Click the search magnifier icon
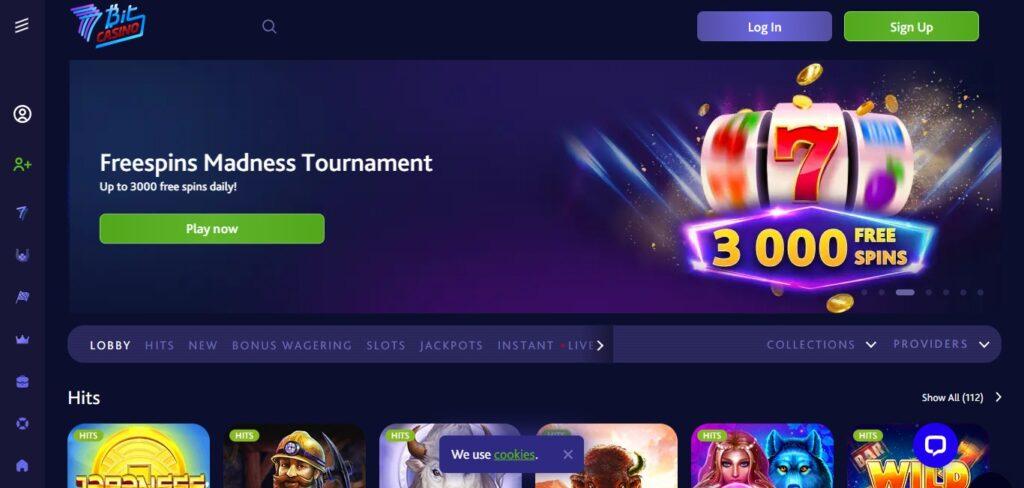1024x488 pixels. click(x=269, y=27)
